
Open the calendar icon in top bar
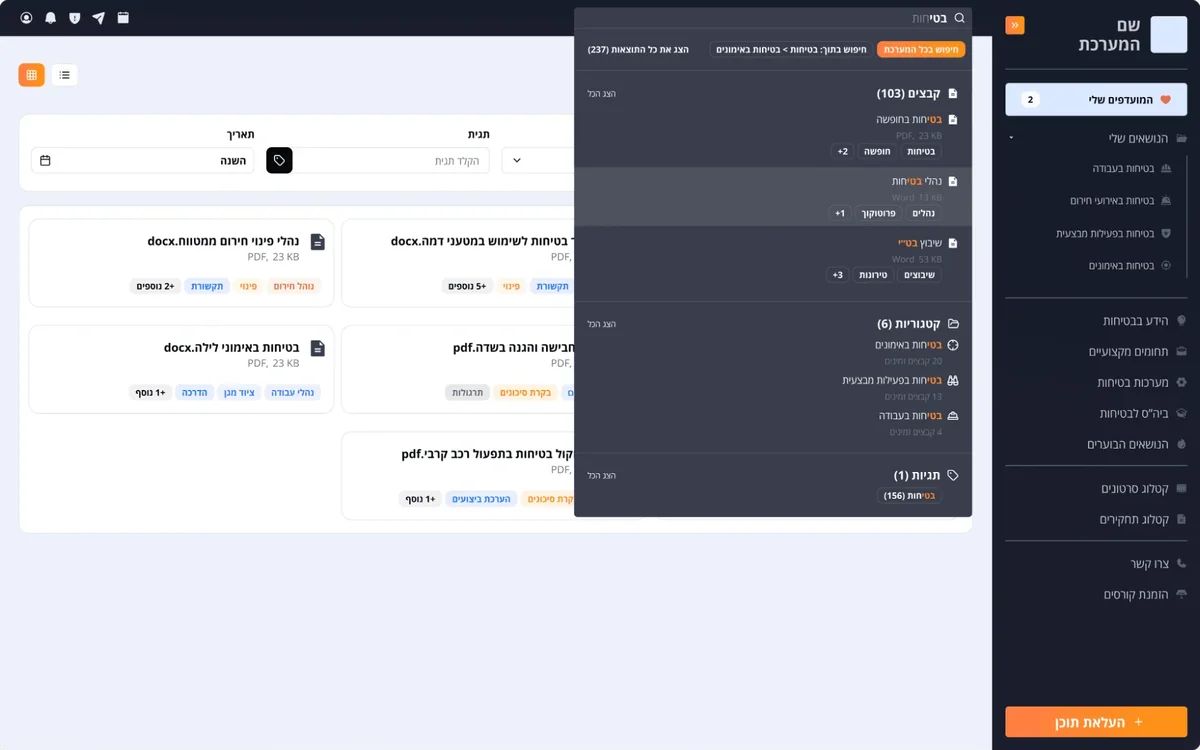(x=123, y=18)
